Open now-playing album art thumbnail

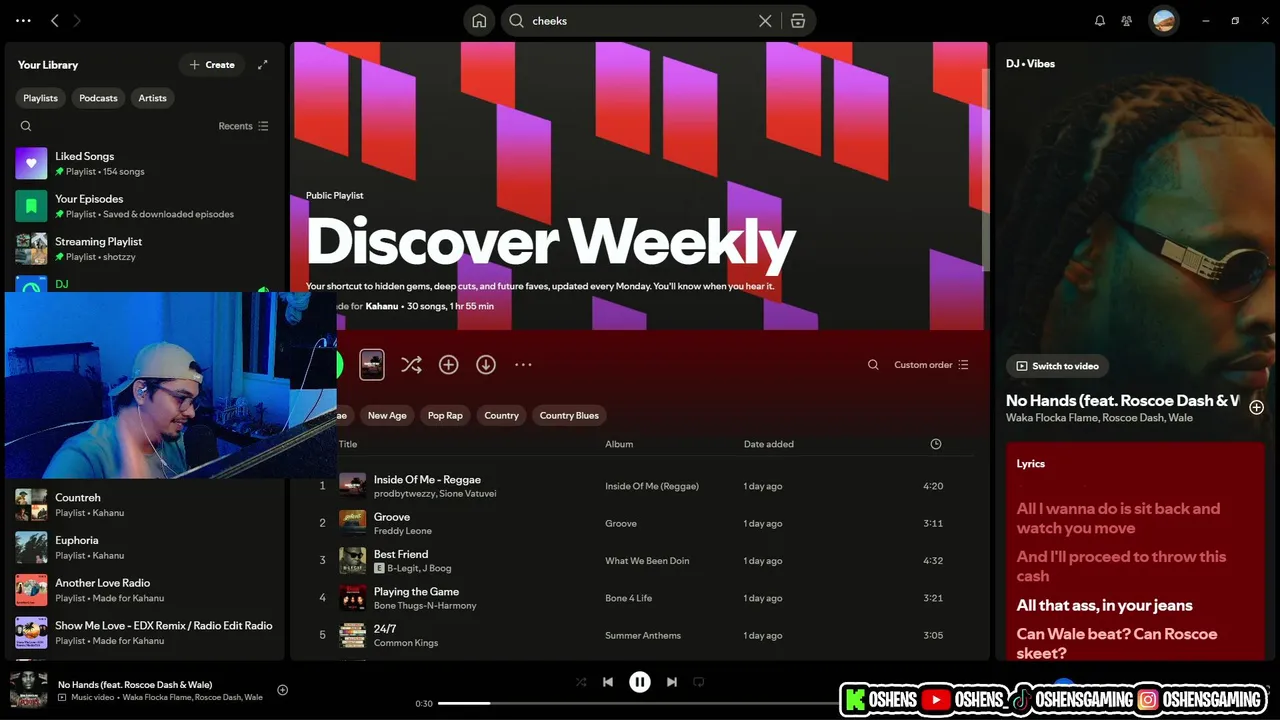pos(28,690)
